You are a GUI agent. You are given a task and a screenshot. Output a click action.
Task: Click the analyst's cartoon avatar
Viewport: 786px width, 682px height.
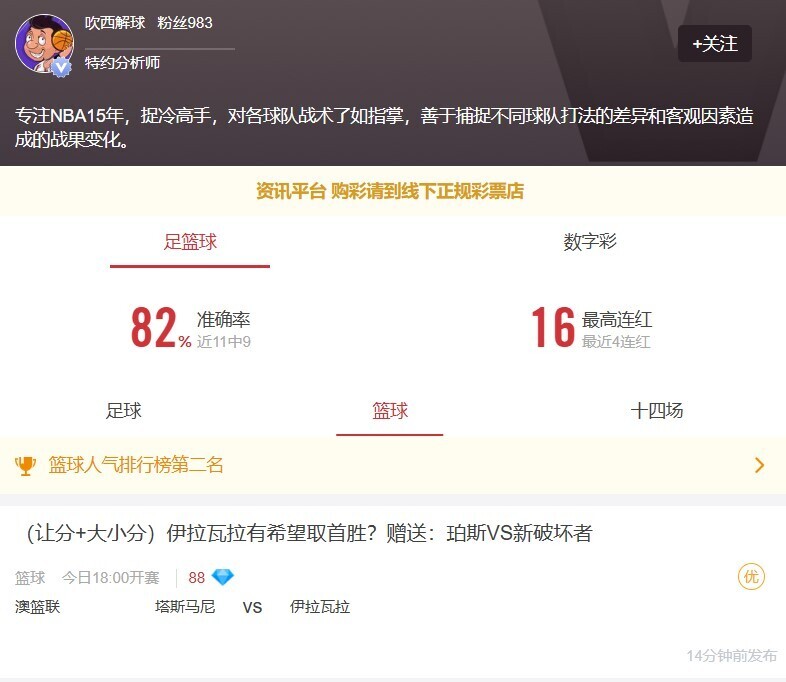44,44
